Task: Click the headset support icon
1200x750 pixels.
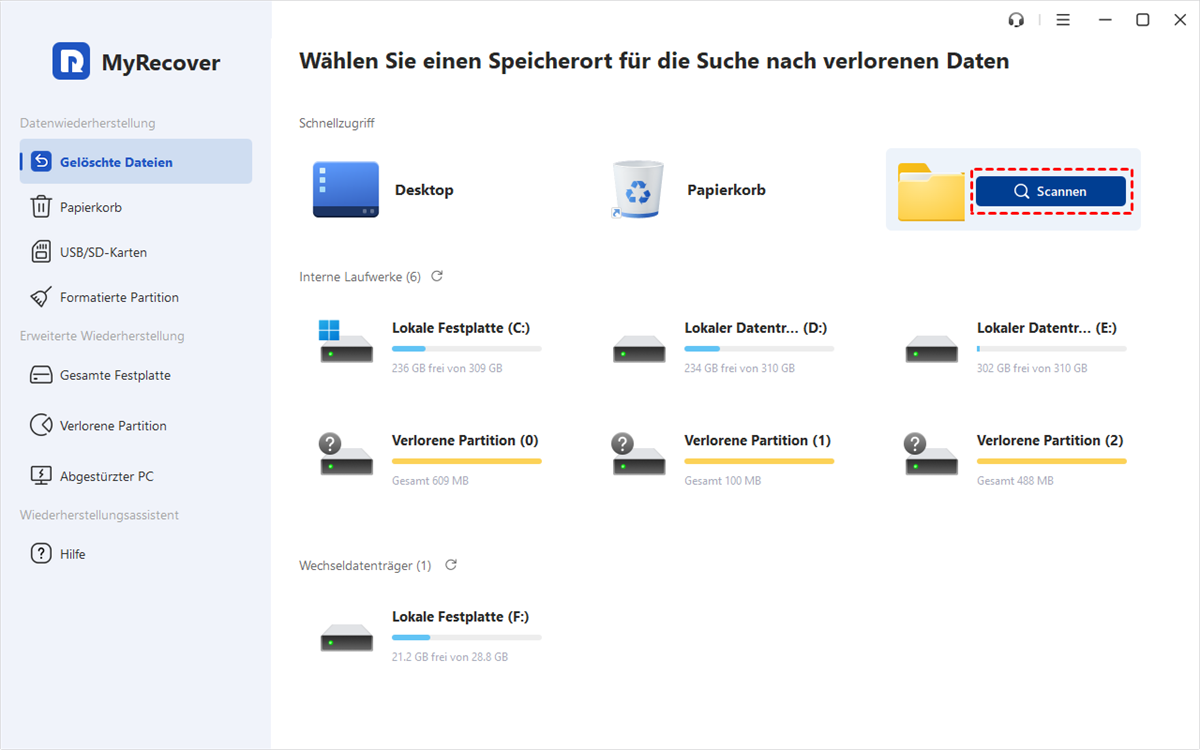Action: [1017, 20]
